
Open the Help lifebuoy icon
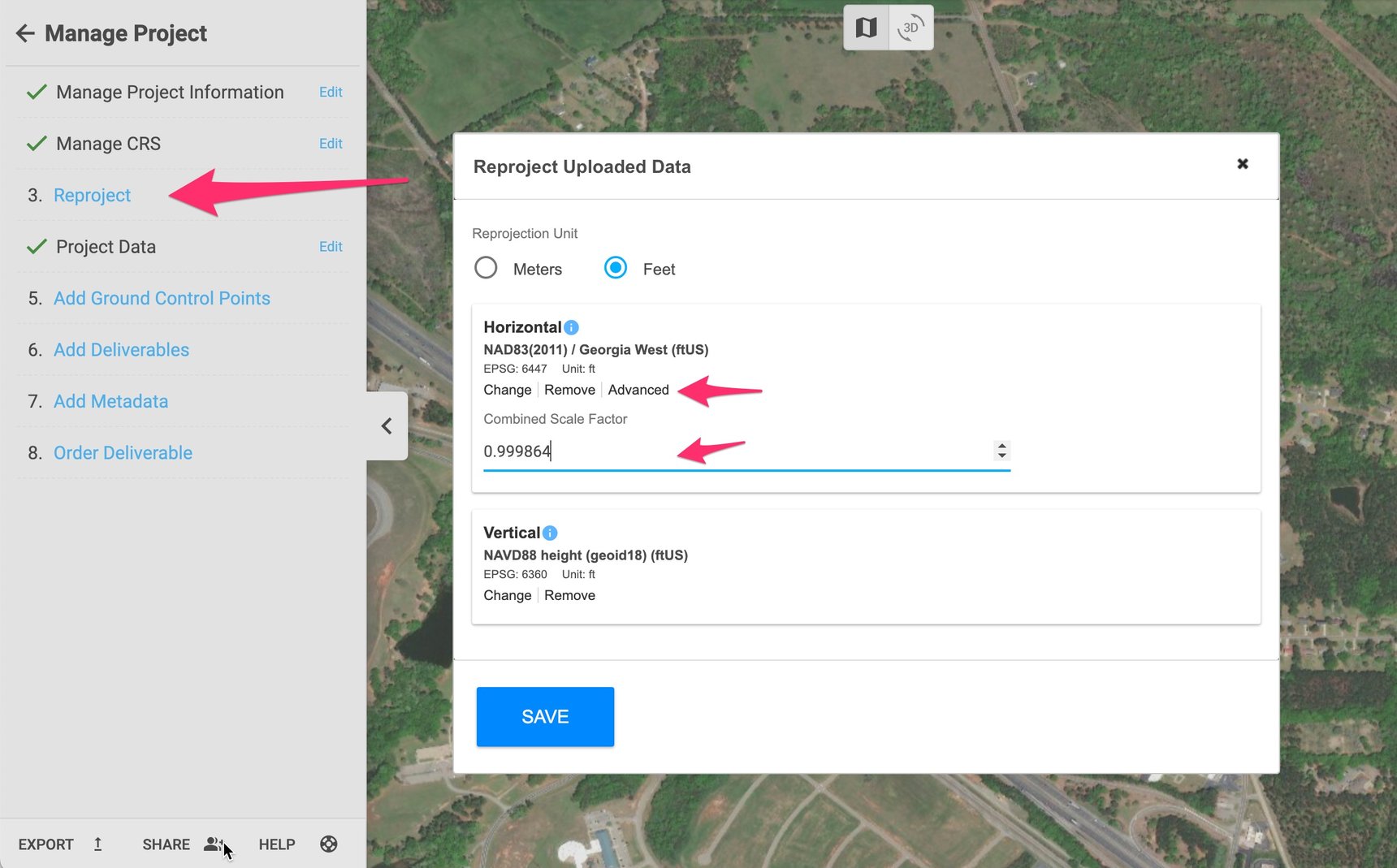[328, 844]
